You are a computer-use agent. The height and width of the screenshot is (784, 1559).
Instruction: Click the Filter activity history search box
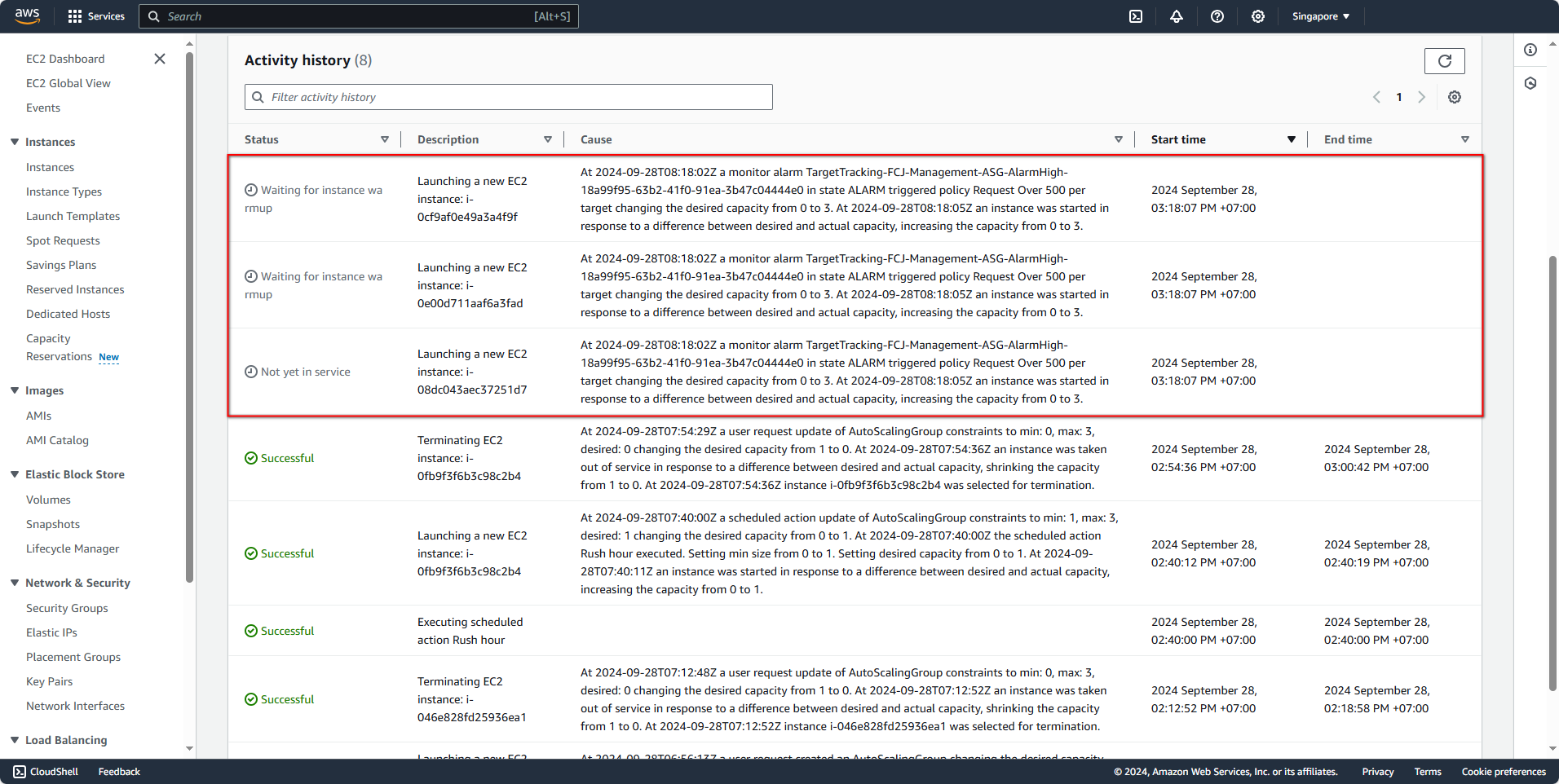click(507, 96)
